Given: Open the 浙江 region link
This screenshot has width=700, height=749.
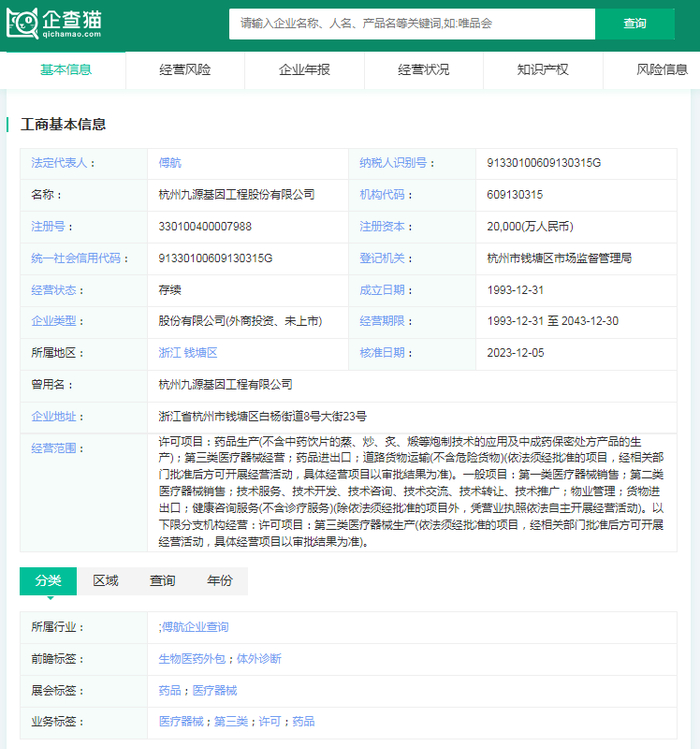Looking at the screenshot, I should (x=169, y=353).
